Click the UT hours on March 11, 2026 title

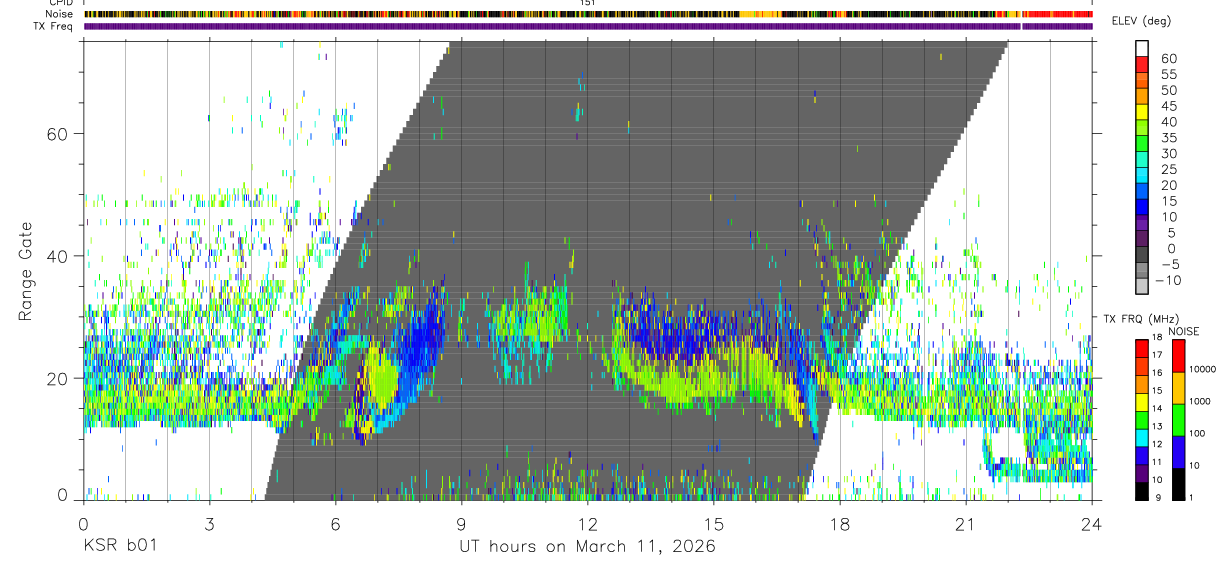(x=587, y=547)
